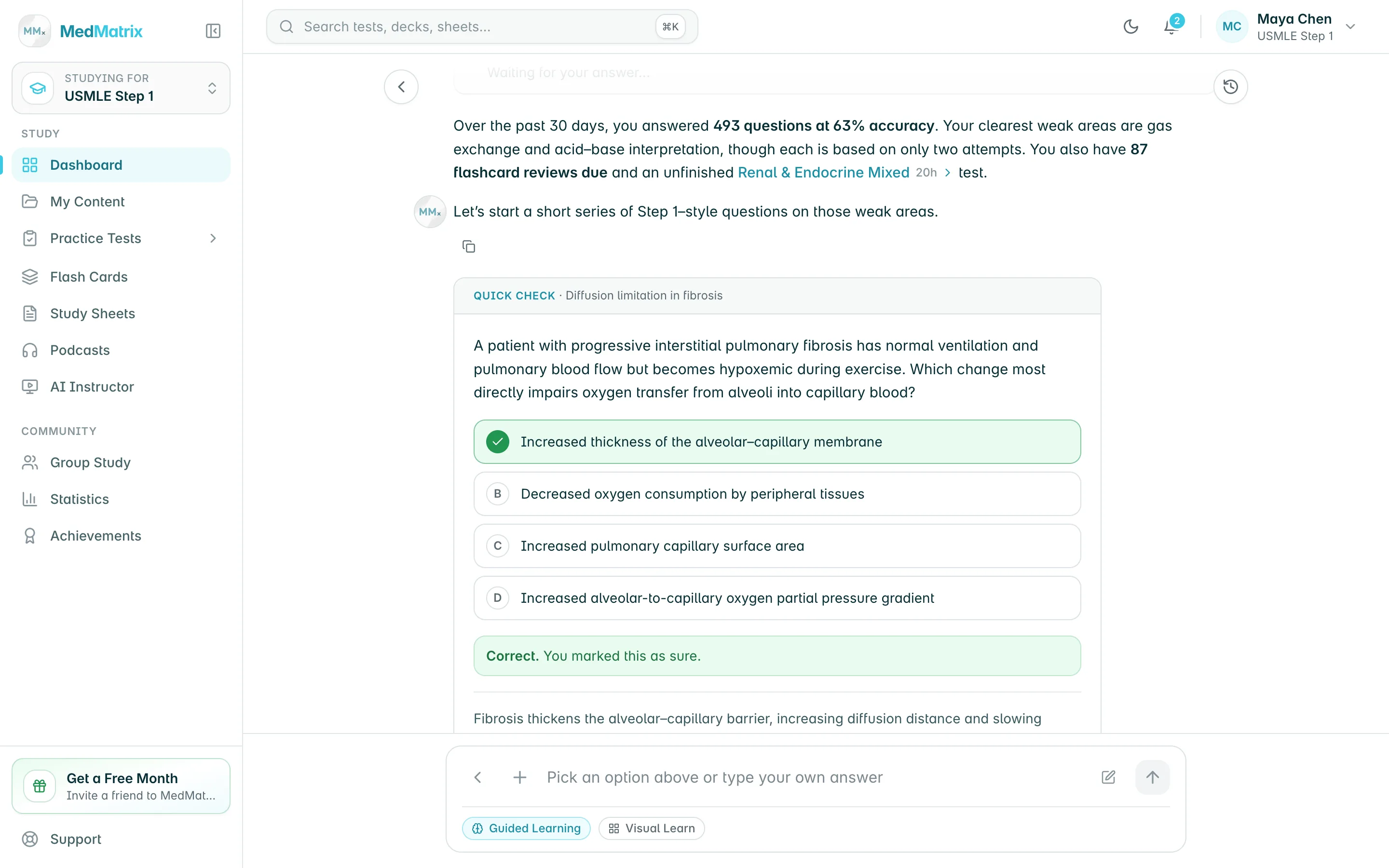Screen dimensions: 1389x868
Task: Click the search magnifier icon
Action: pyautogui.click(x=286, y=27)
